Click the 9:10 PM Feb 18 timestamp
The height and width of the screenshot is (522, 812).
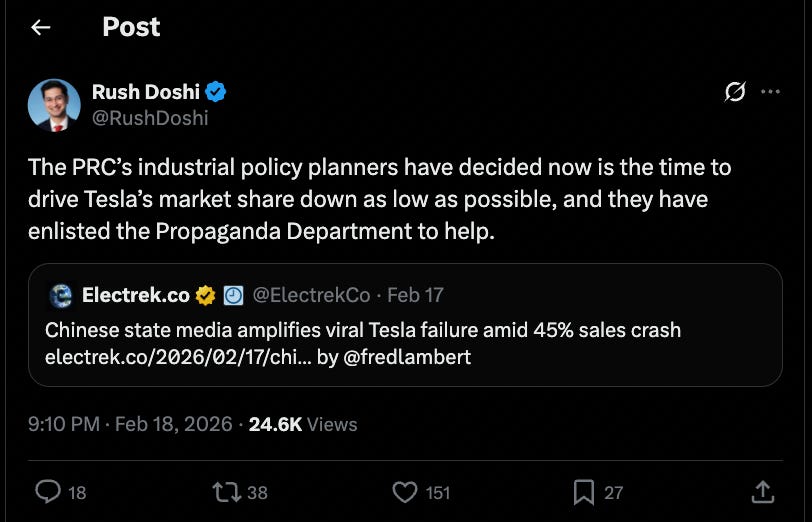click(x=130, y=424)
